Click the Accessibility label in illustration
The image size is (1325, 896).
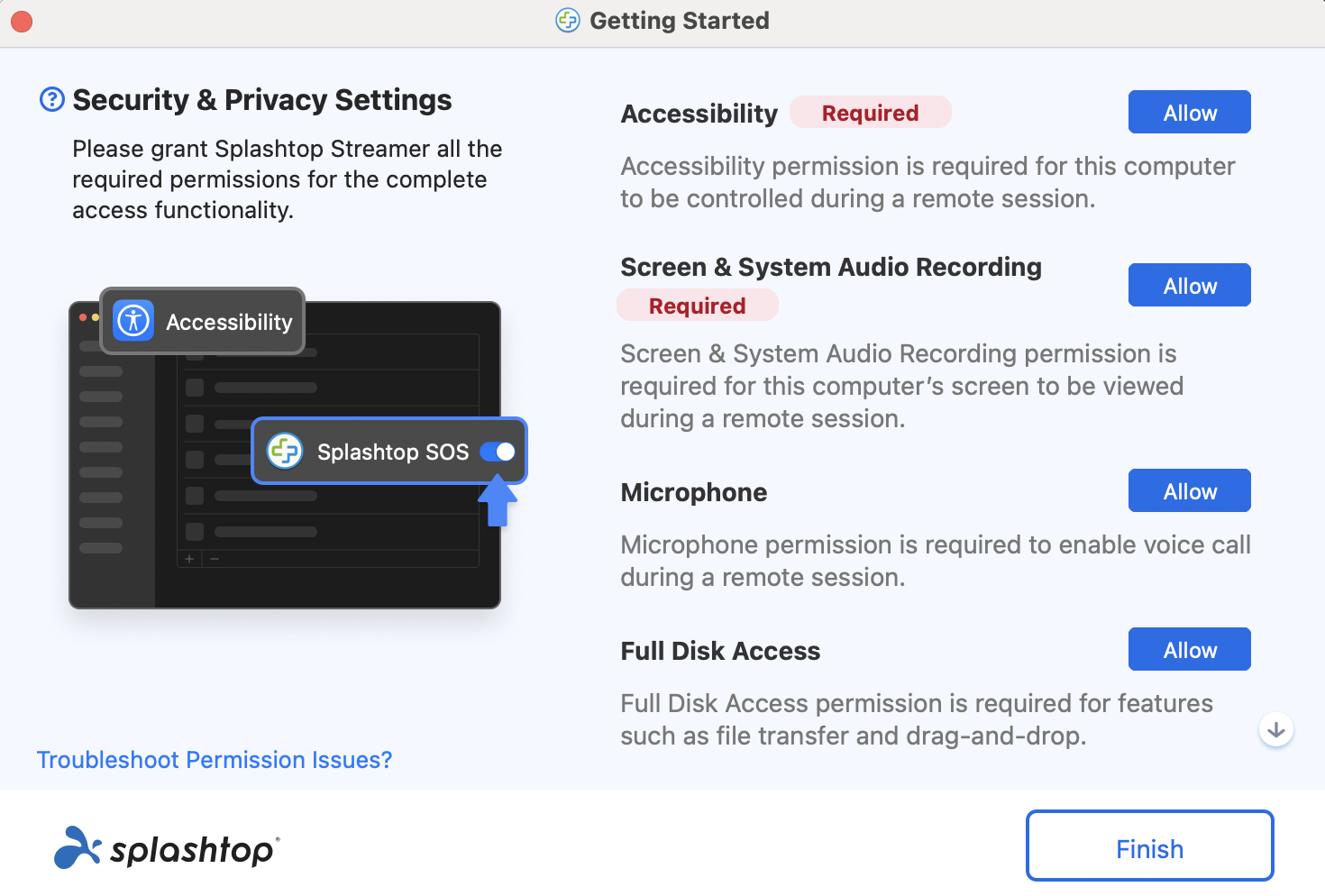click(x=229, y=322)
